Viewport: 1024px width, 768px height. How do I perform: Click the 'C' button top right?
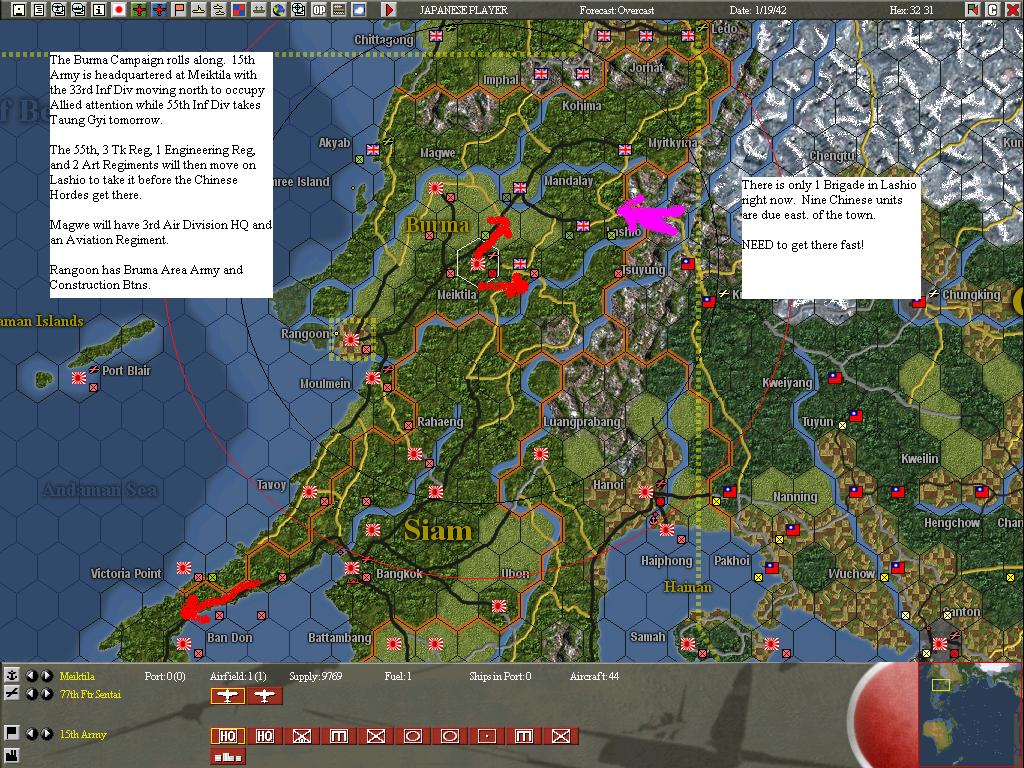pos(992,10)
